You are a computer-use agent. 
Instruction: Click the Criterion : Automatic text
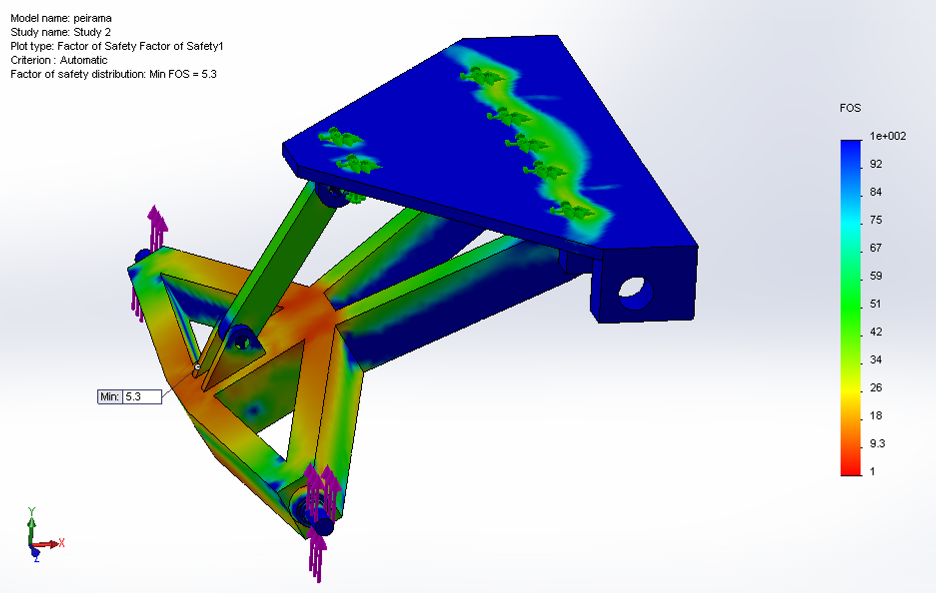pos(59,60)
